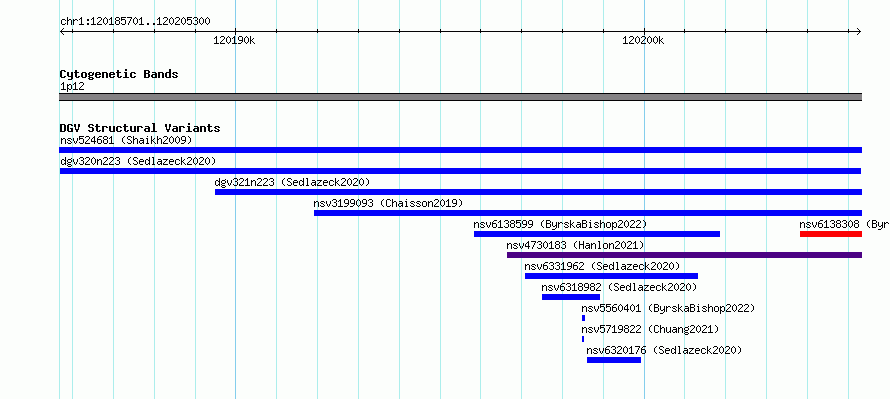Click the chr1:120185701..120205300 region label
The image size is (890, 399).
[x=135, y=22]
